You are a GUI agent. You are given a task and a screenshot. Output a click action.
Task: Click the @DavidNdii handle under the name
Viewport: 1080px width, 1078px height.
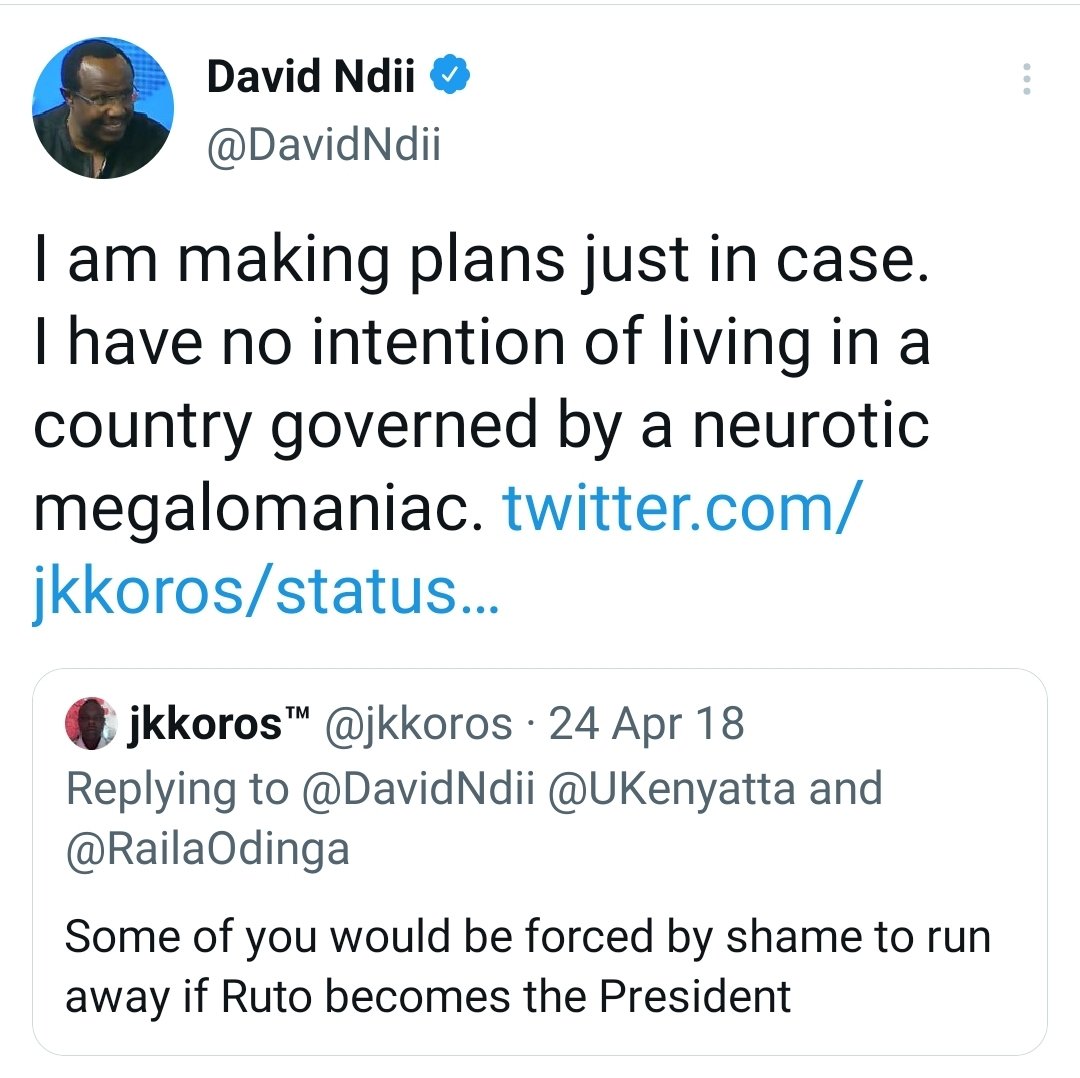click(324, 145)
